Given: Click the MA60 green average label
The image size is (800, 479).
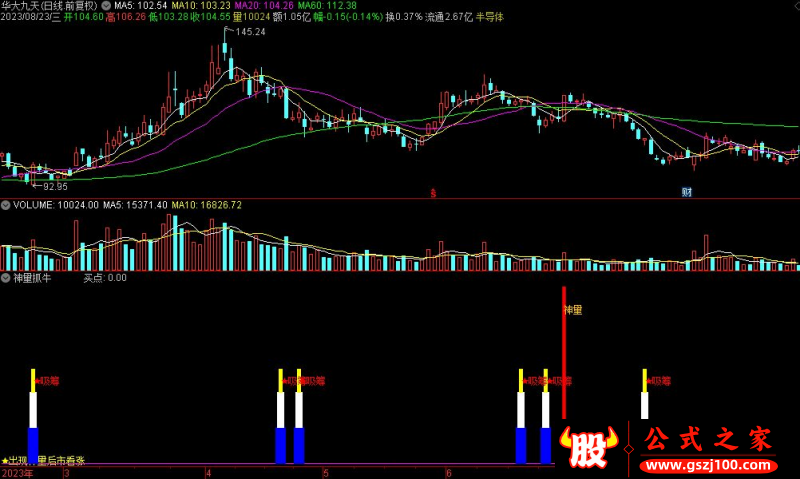Looking at the screenshot, I should [x=327, y=6].
